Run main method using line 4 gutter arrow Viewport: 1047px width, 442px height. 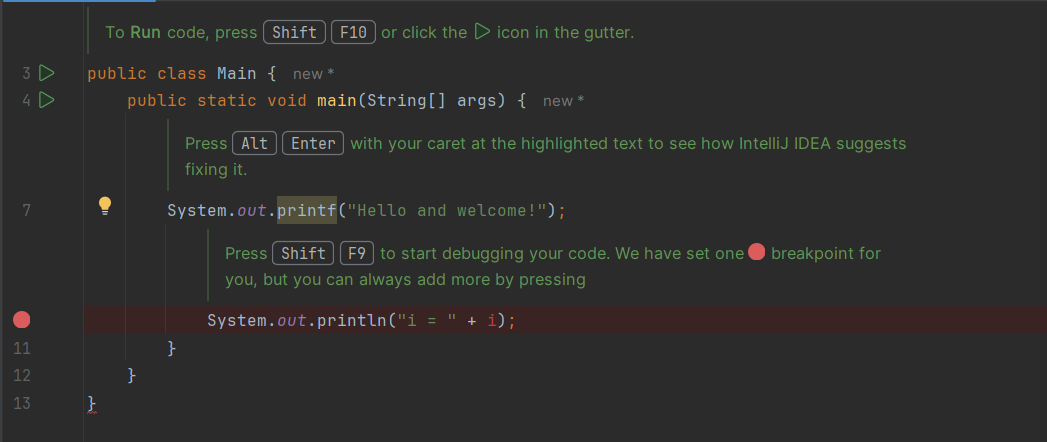[x=46, y=100]
